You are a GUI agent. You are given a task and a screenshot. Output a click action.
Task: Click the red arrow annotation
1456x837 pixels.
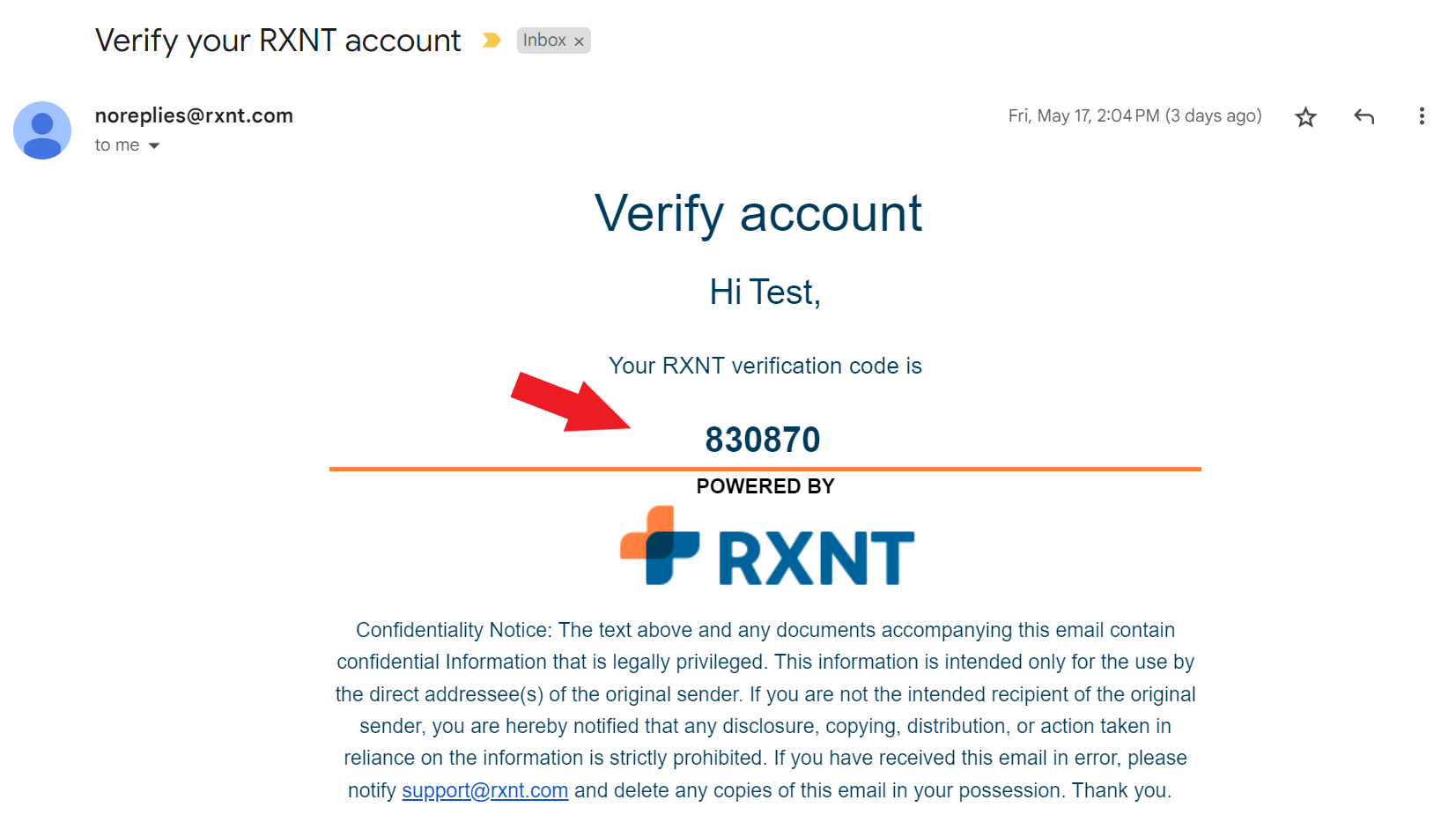click(571, 402)
